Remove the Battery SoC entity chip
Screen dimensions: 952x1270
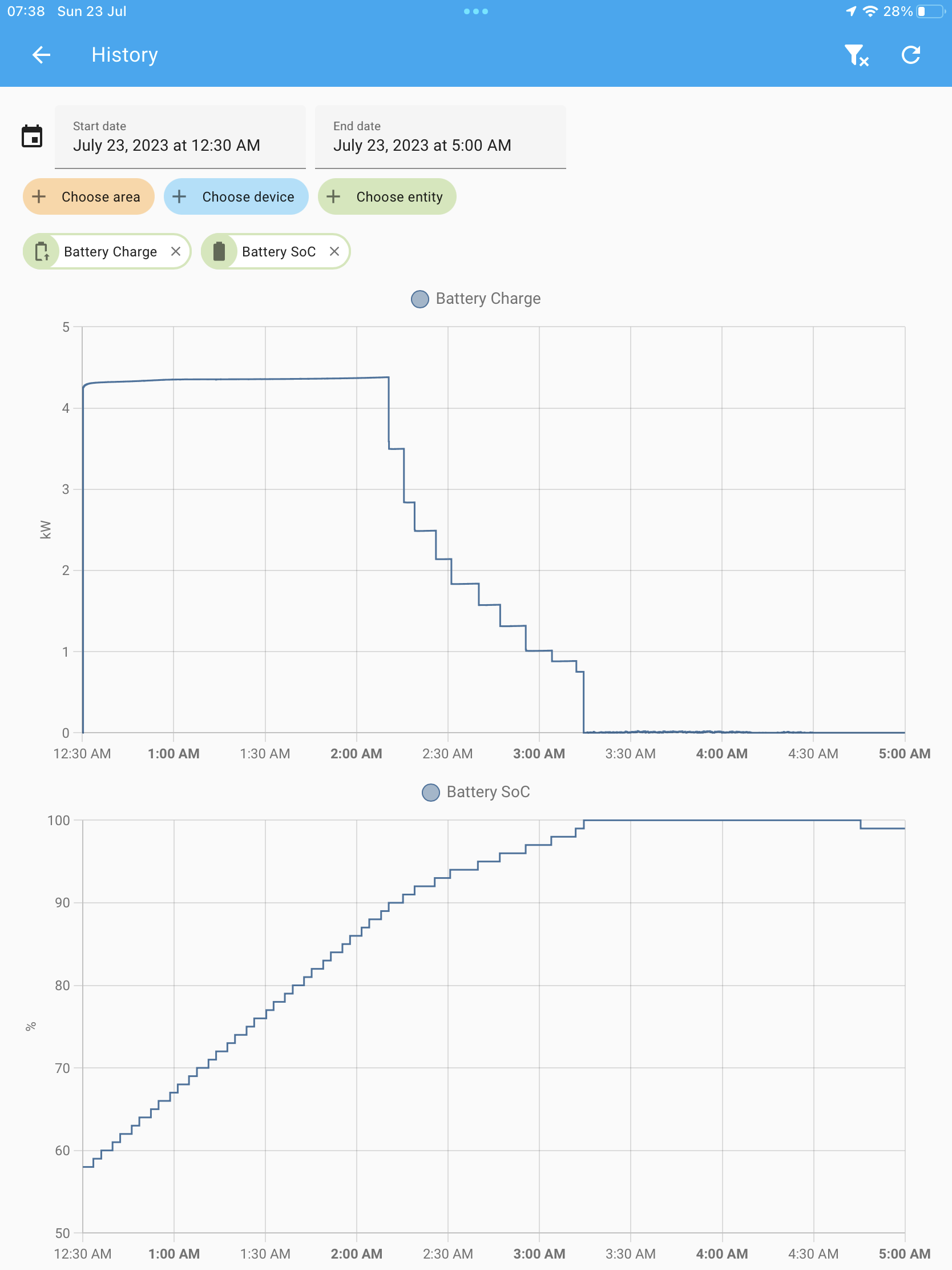334,251
